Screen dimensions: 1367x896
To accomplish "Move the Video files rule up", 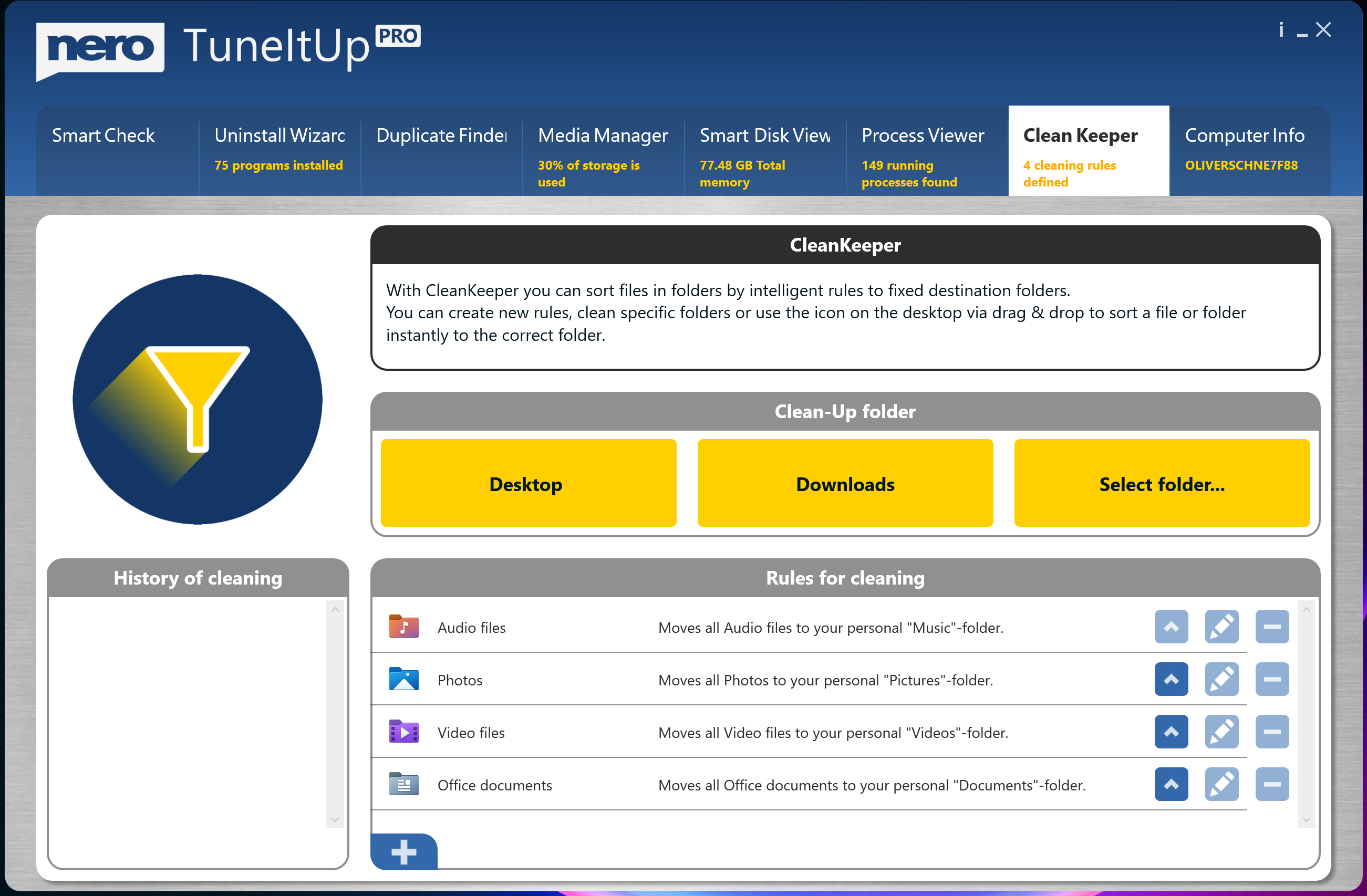I will [x=1171, y=732].
